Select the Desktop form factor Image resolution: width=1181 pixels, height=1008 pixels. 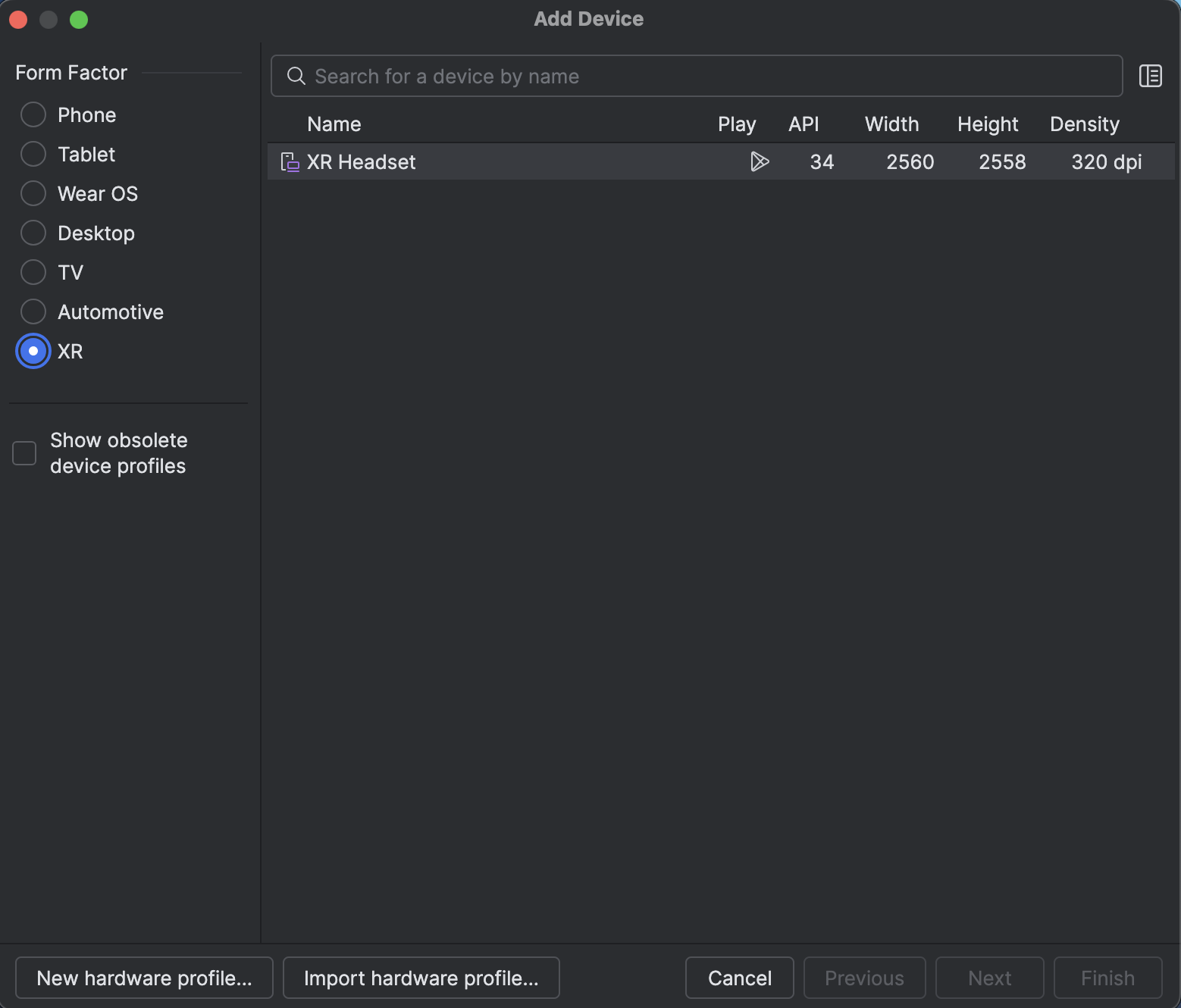click(x=33, y=233)
